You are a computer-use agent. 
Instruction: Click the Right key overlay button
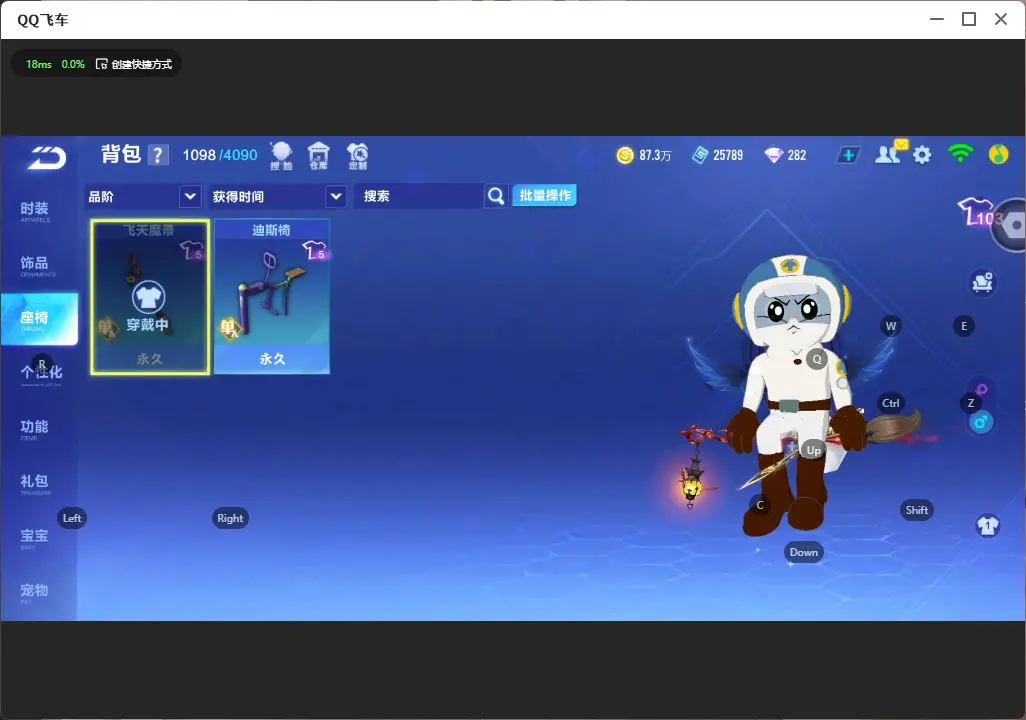230,518
